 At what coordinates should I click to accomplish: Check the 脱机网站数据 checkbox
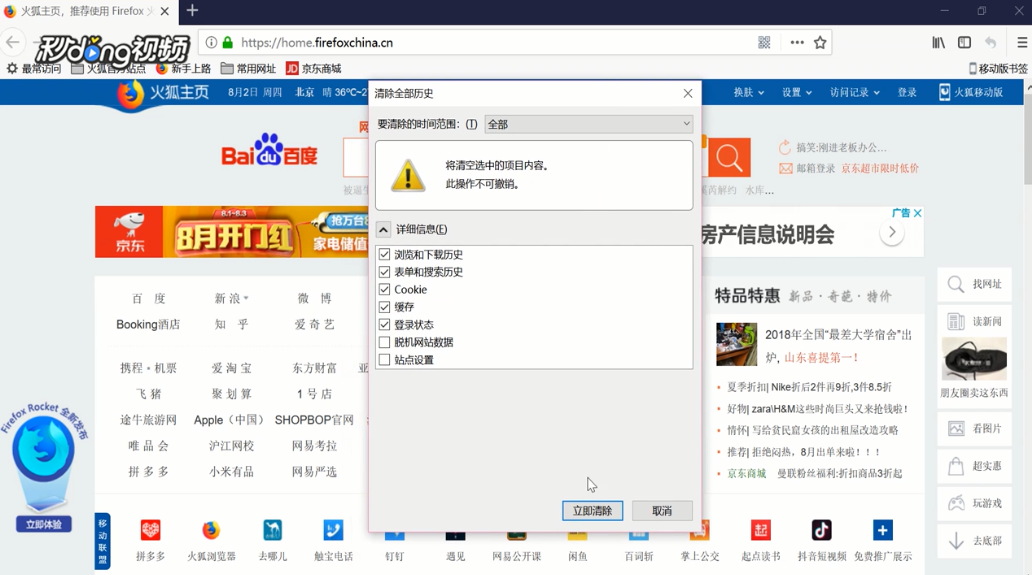point(384,342)
